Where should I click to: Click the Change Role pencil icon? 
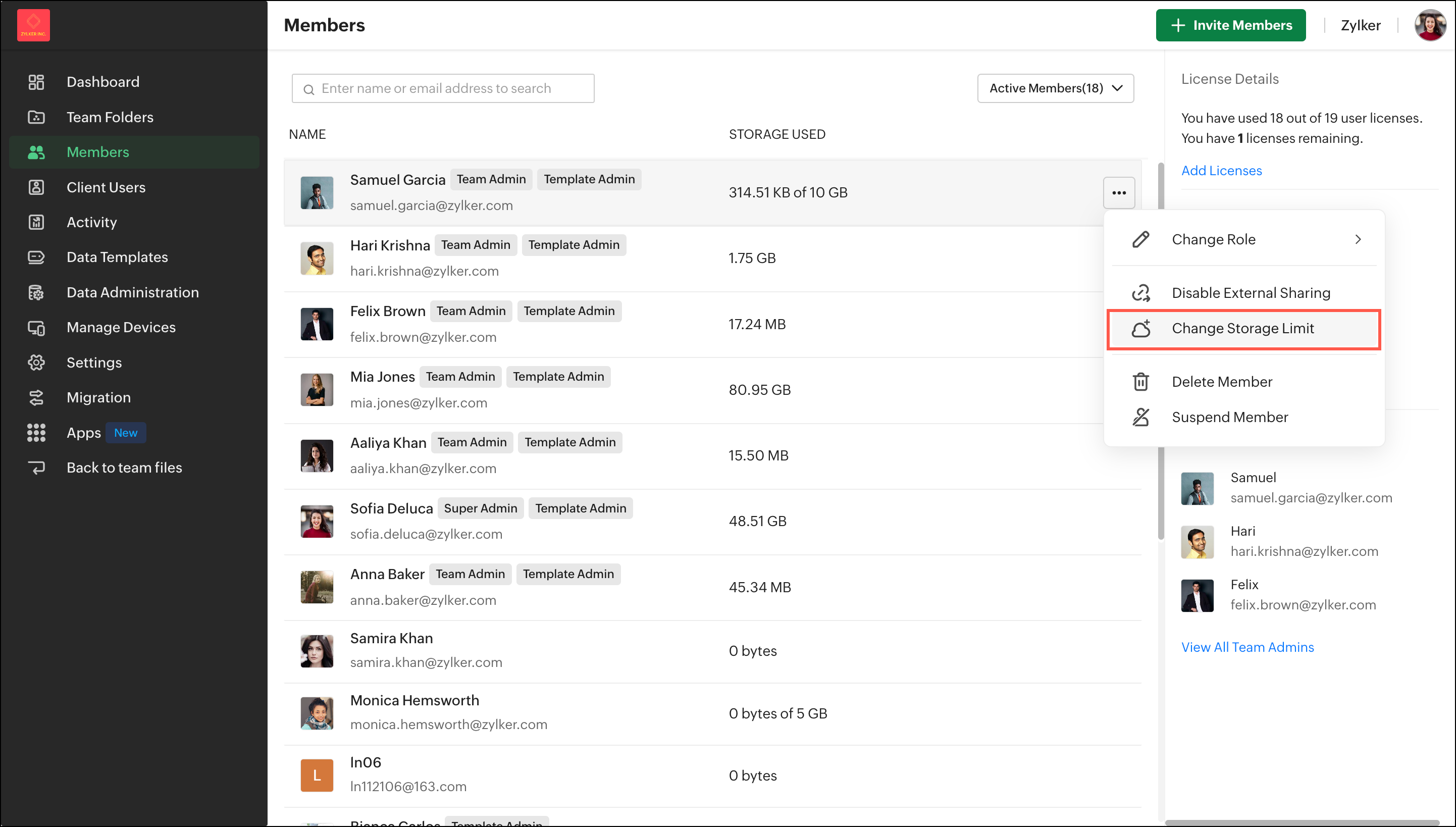tap(1141, 239)
